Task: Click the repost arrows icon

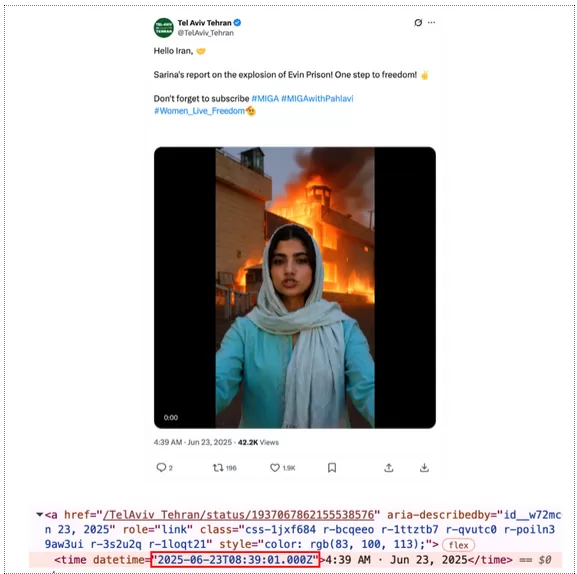Action: pos(218,468)
